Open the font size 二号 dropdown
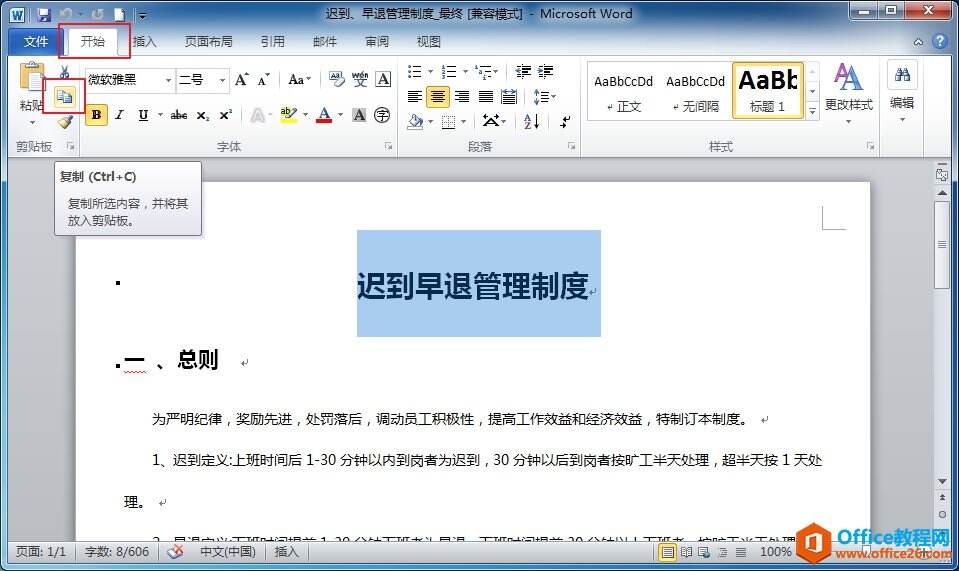Screen dimensions: 959x571 222,80
